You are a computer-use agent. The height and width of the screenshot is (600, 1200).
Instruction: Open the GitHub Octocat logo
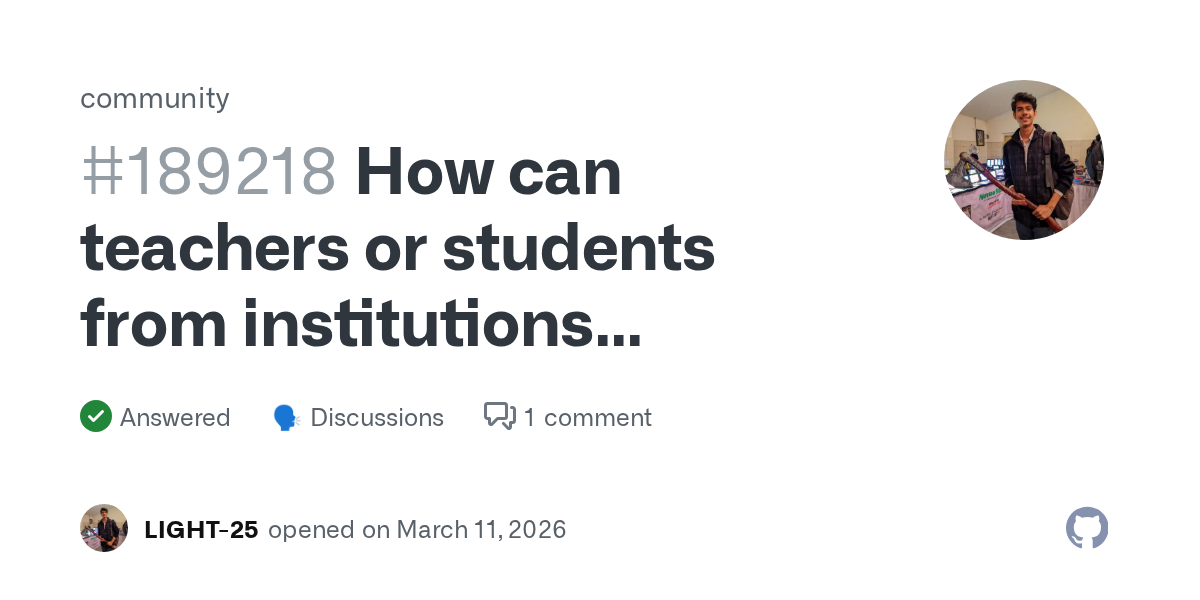click(x=1087, y=528)
